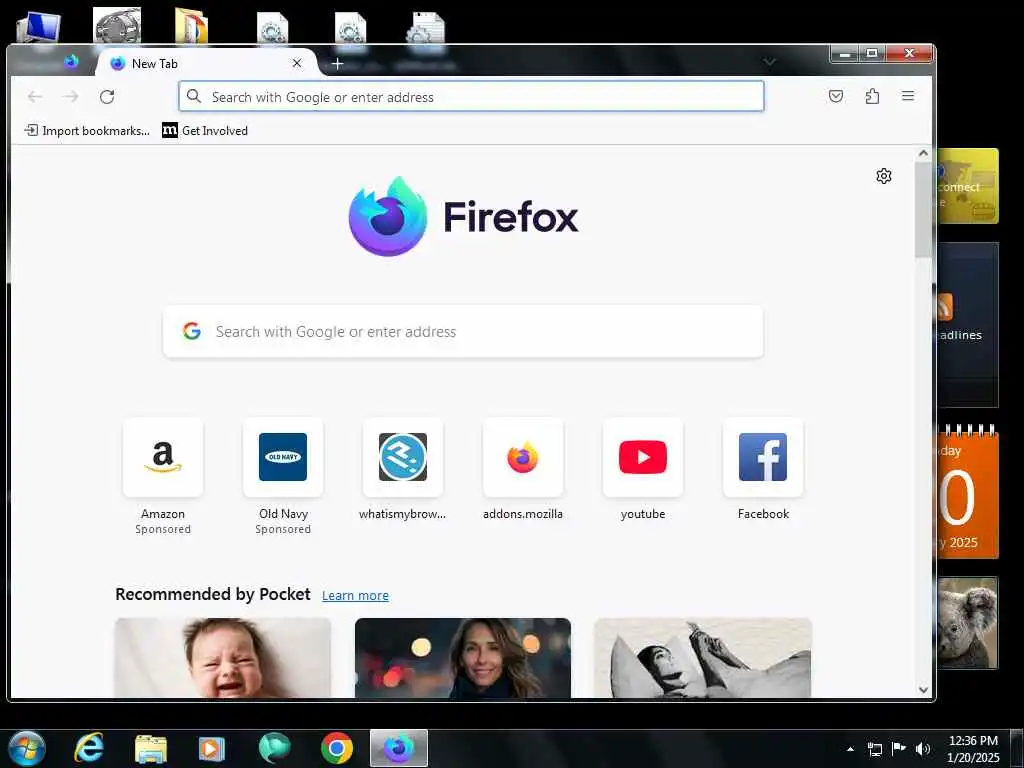The height and width of the screenshot is (768, 1024).
Task: Close the New Tab tab
Action: point(296,63)
